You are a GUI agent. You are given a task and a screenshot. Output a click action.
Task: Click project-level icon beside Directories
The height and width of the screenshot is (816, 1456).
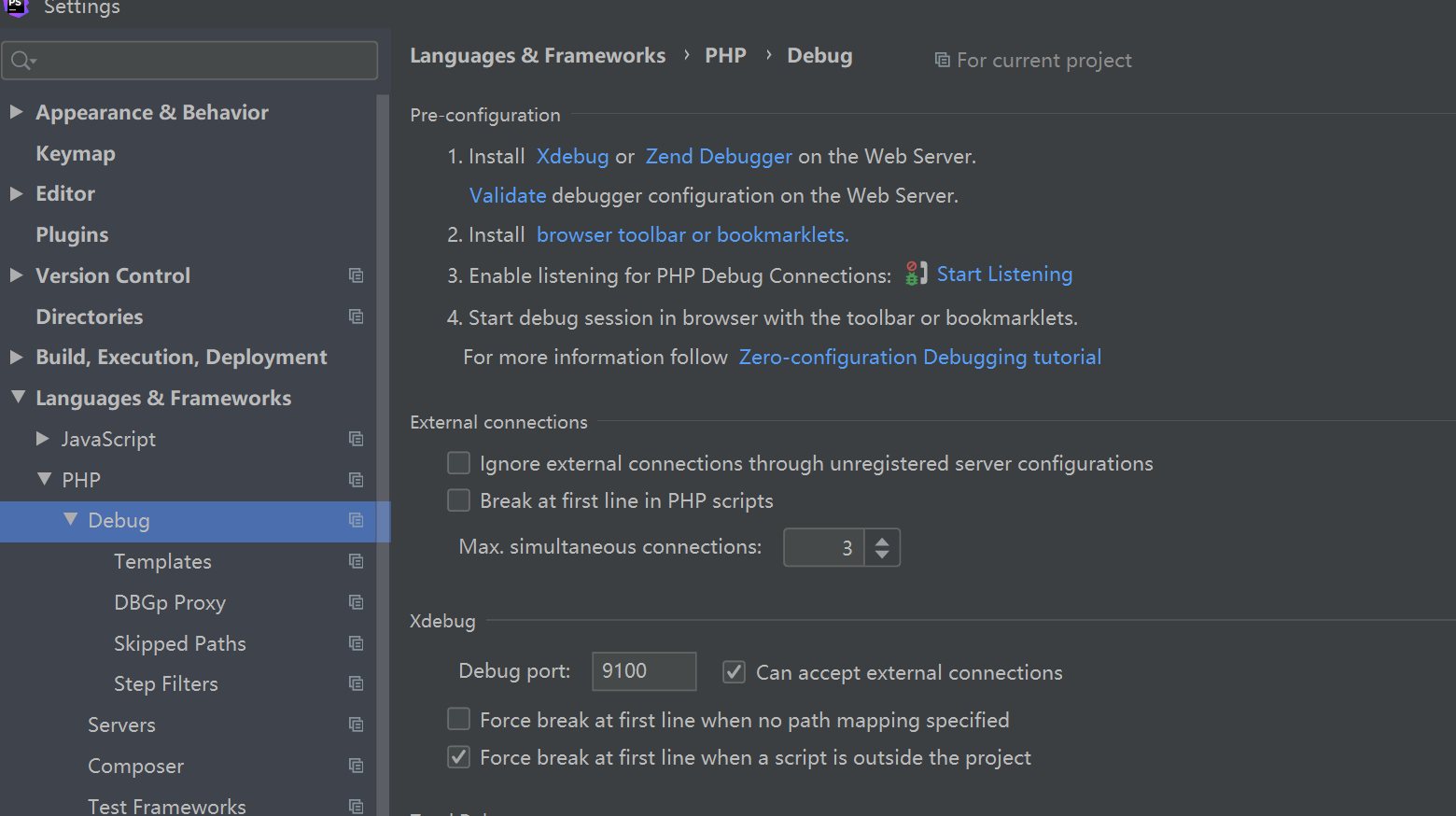point(356,317)
